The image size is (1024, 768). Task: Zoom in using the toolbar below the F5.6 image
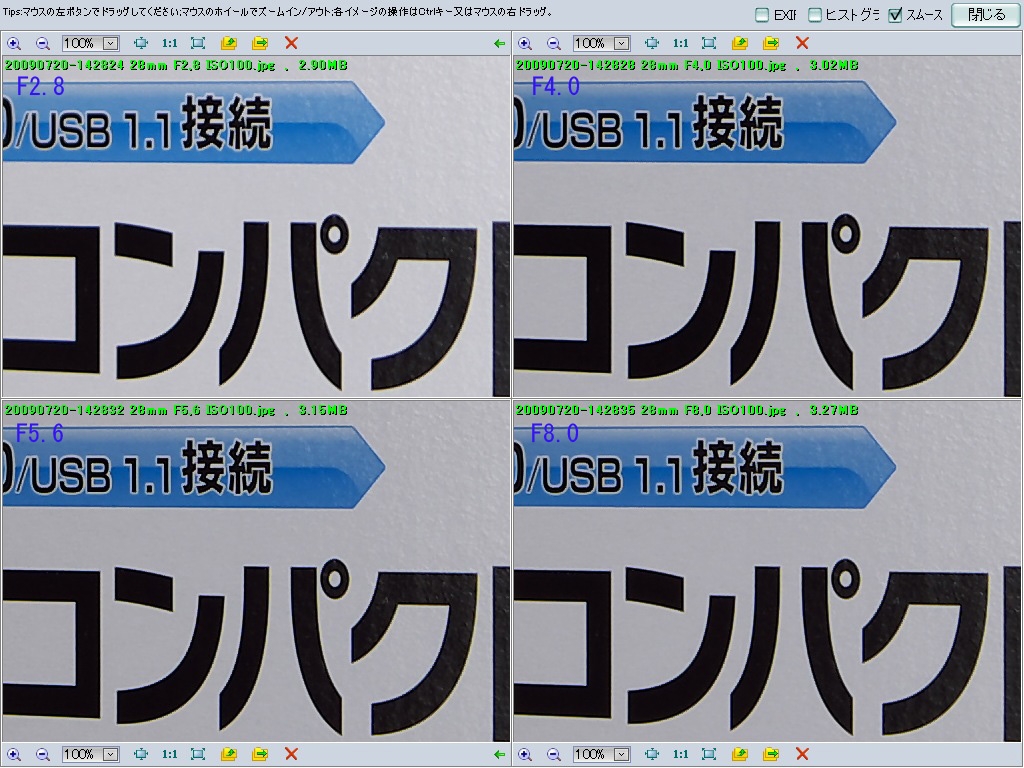pos(14,754)
